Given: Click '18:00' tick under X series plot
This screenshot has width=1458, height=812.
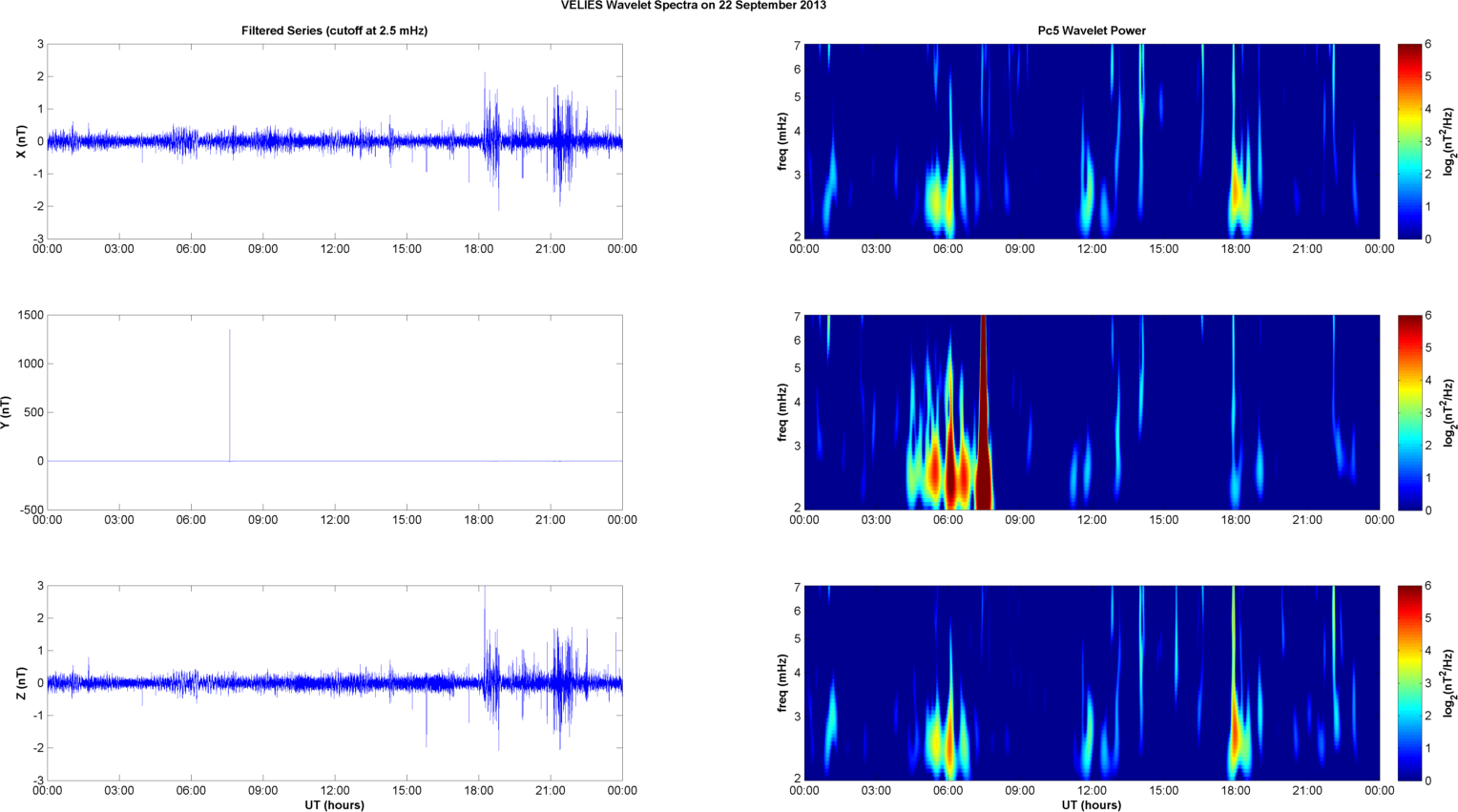Looking at the screenshot, I should click(x=479, y=249).
